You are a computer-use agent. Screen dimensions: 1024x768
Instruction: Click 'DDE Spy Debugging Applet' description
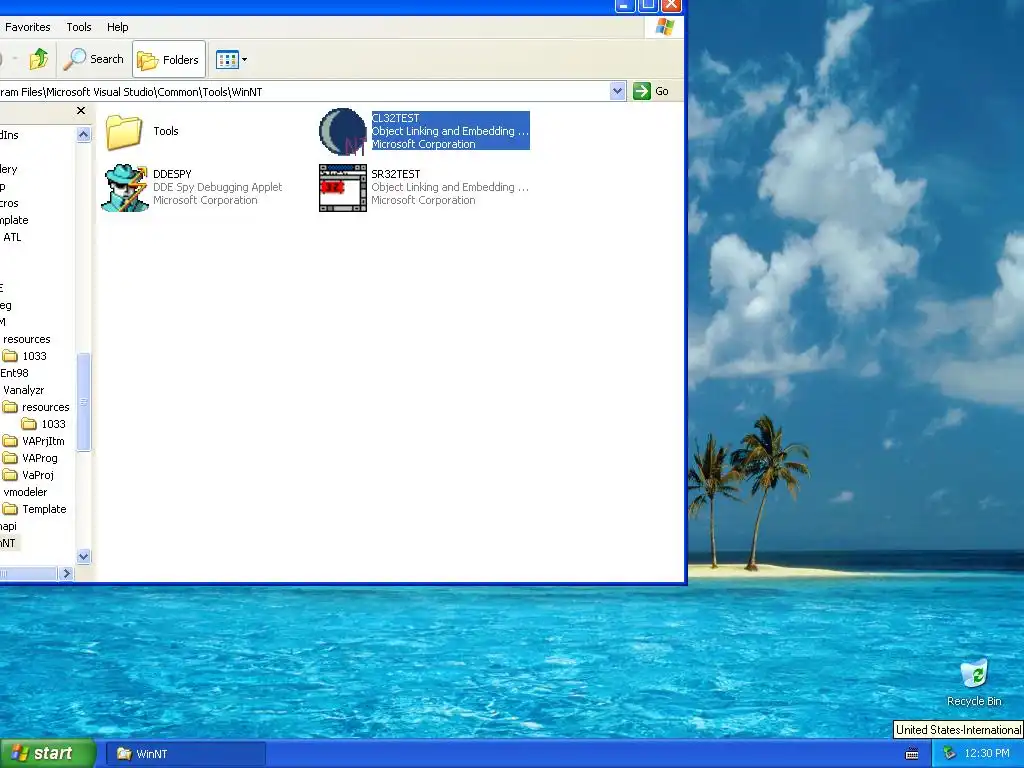217,187
